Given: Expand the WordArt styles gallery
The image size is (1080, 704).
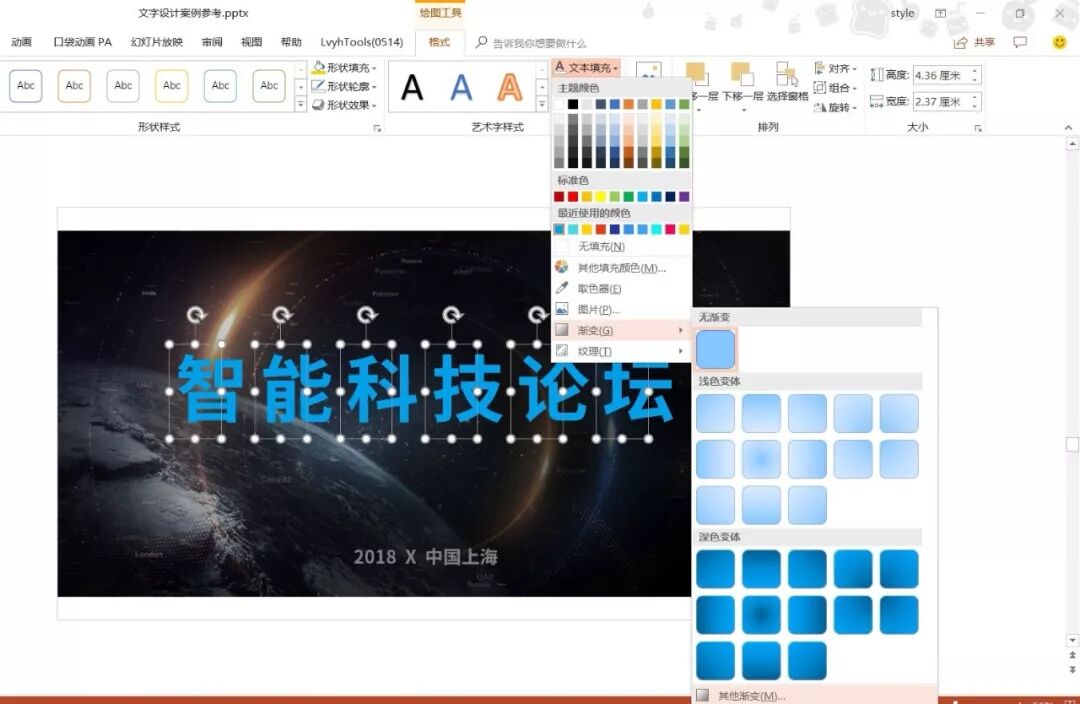Looking at the screenshot, I should coord(542,104).
